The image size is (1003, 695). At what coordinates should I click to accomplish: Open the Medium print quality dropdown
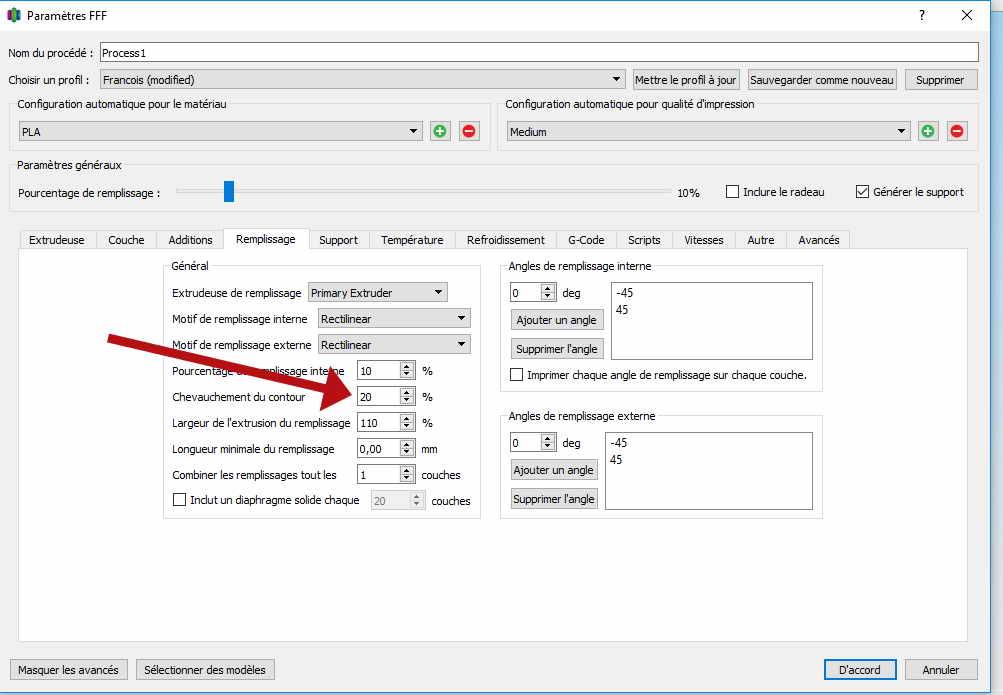708,132
